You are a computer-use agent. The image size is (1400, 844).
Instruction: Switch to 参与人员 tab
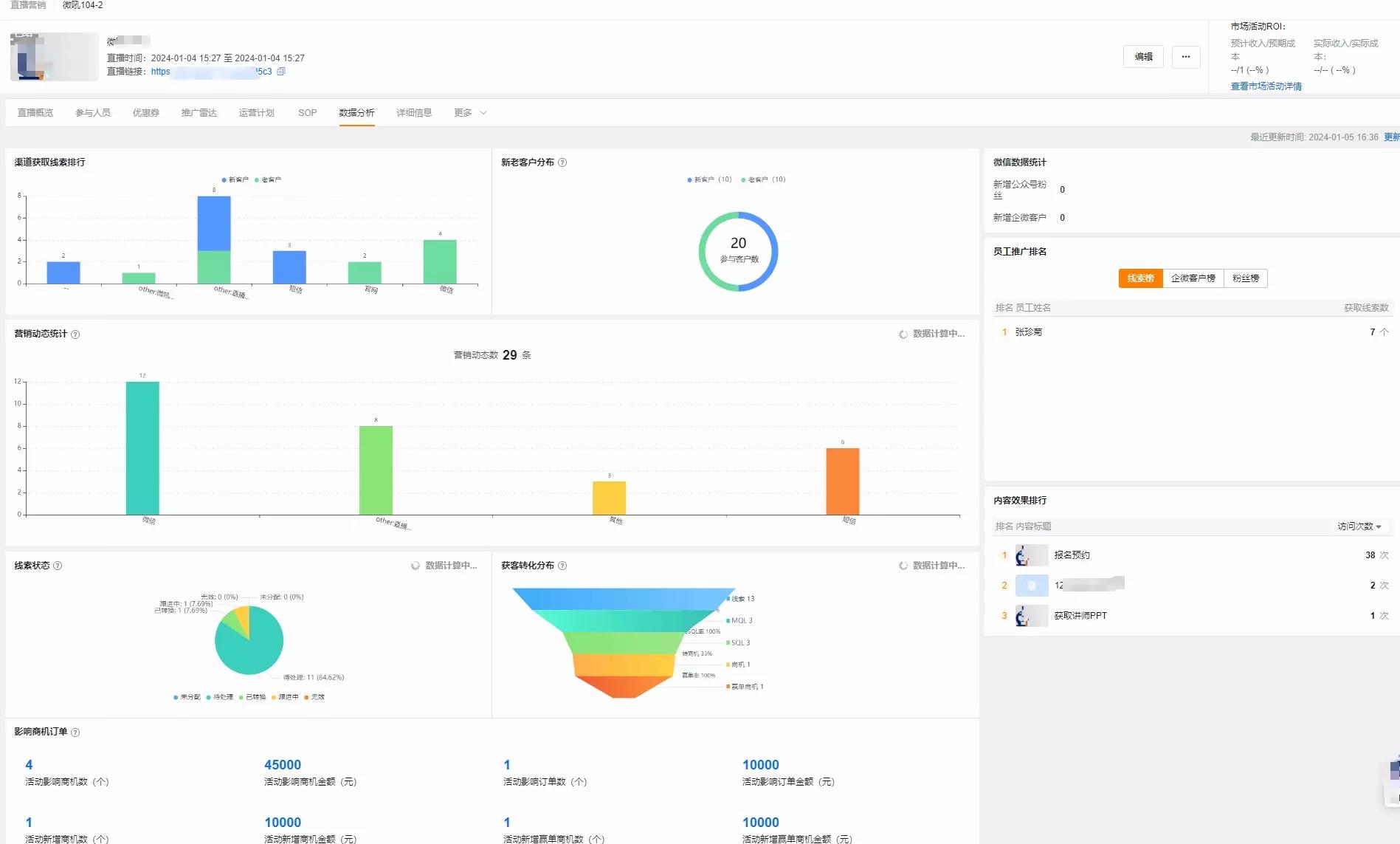point(93,113)
